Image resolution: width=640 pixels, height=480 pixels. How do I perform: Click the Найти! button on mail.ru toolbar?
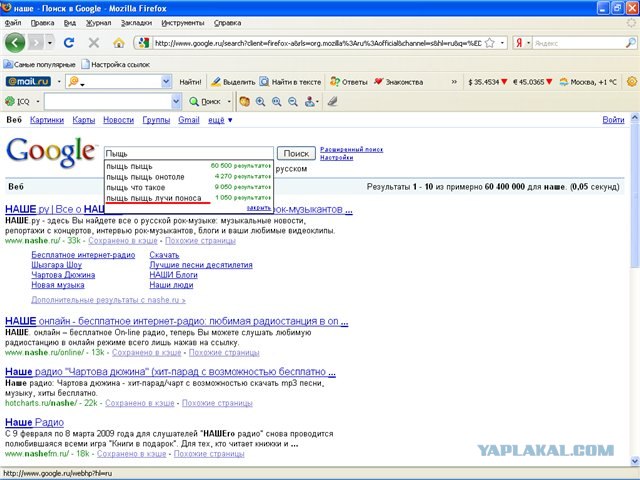tap(190, 82)
